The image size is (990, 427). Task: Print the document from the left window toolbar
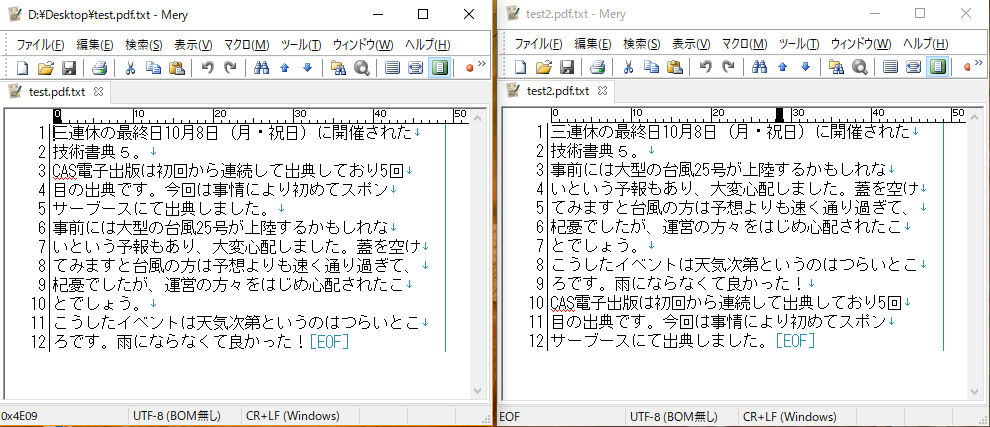pos(99,68)
